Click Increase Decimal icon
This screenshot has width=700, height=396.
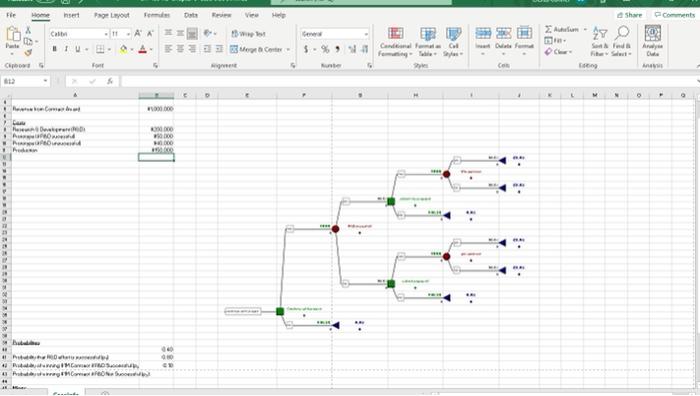(x=352, y=49)
